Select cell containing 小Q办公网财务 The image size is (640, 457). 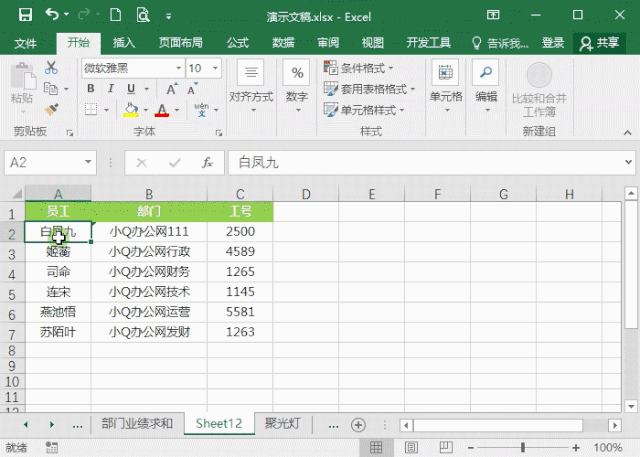click(x=149, y=272)
